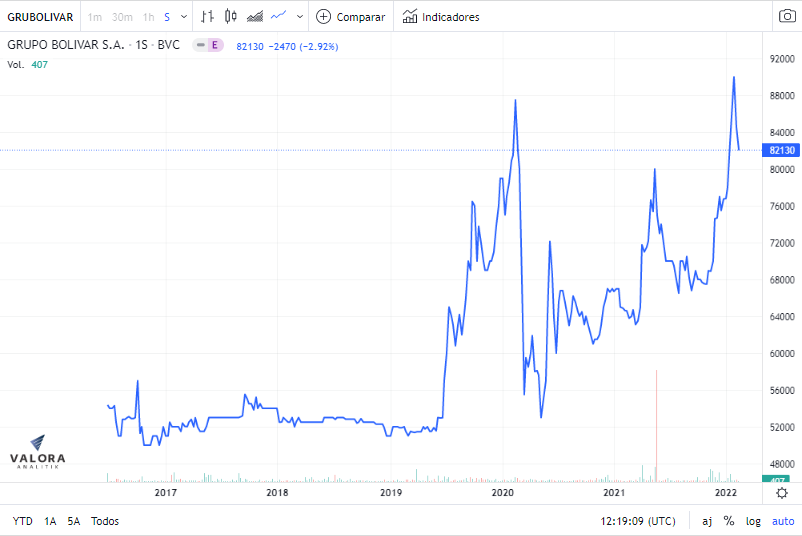Screen dimensions: 802x536
Task: Click the 76000 price axis label
Action: click(x=782, y=206)
